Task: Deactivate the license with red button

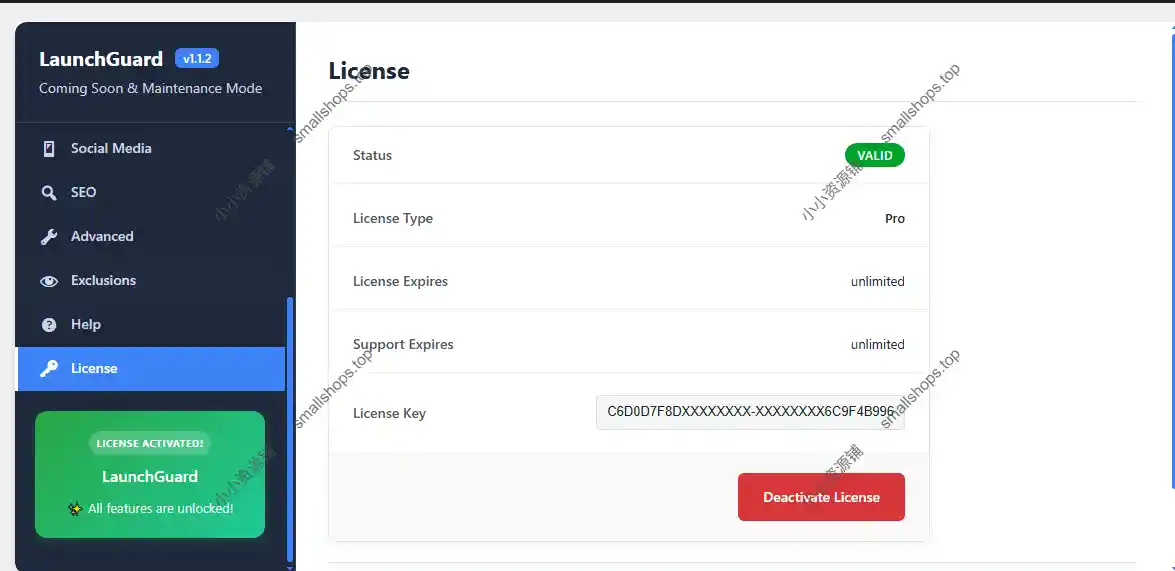Action: (x=821, y=497)
